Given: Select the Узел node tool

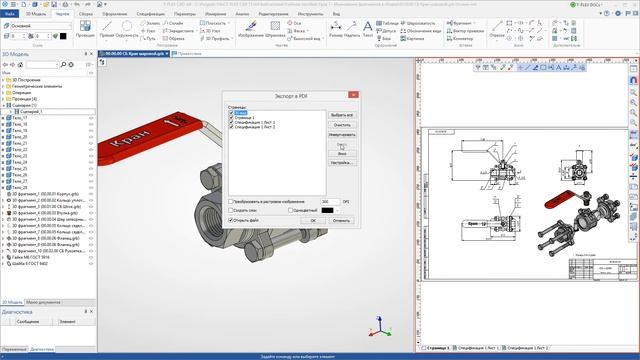Looking at the screenshot, I should coord(148,31).
